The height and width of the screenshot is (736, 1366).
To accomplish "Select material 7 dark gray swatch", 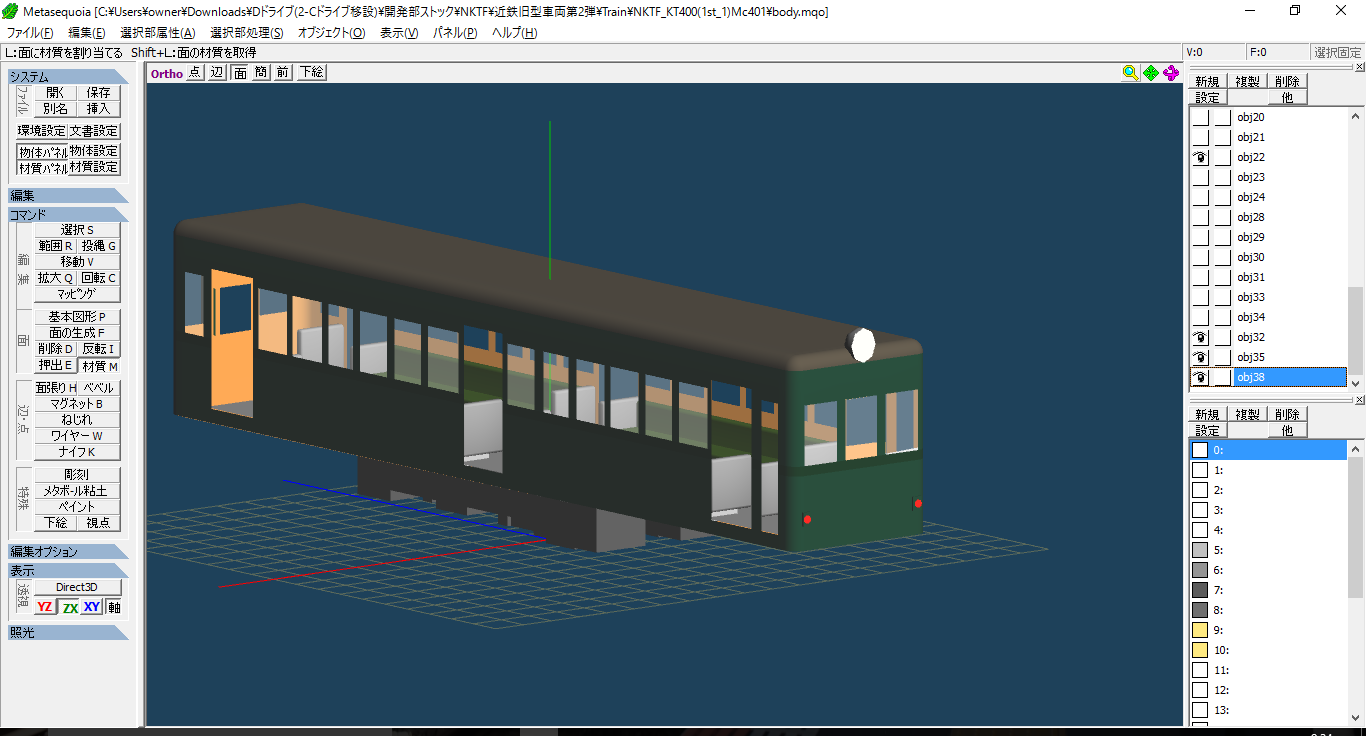I will tap(1200, 590).
